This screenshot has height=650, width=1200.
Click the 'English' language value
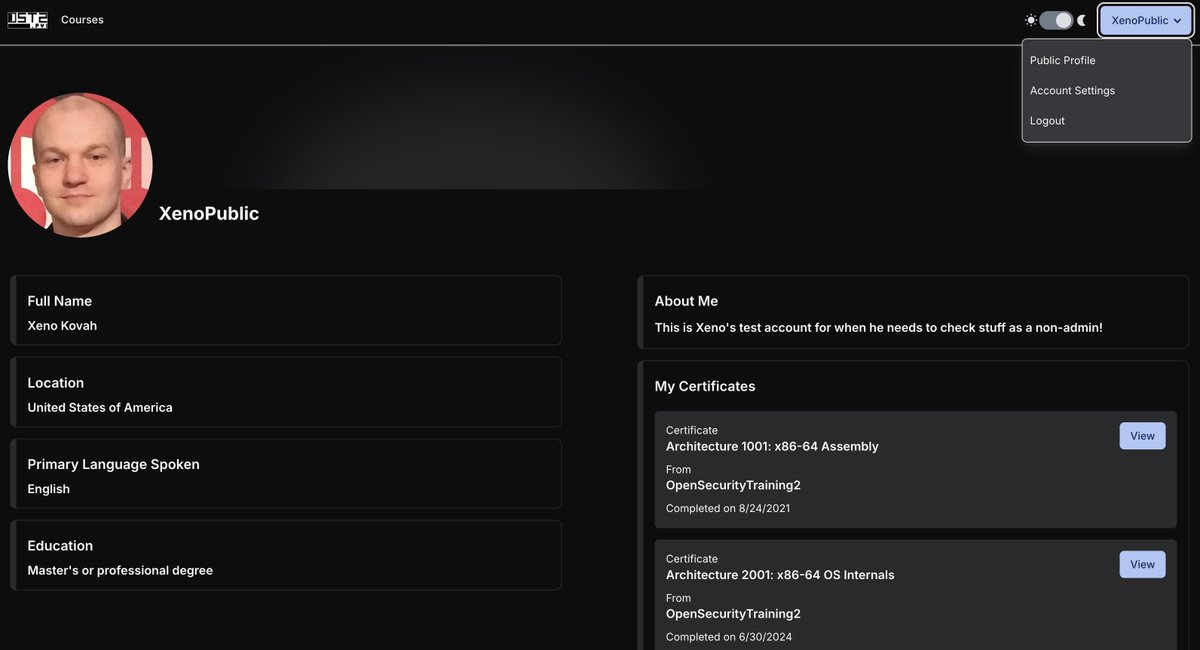[x=49, y=489]
